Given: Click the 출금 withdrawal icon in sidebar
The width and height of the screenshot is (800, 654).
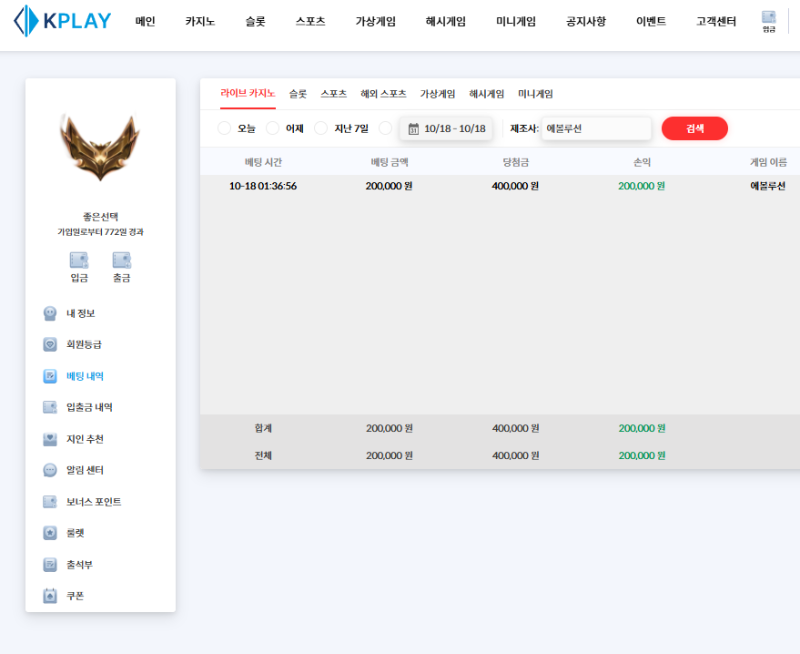Looking at the screenshot, I should [x=121, y=260].
